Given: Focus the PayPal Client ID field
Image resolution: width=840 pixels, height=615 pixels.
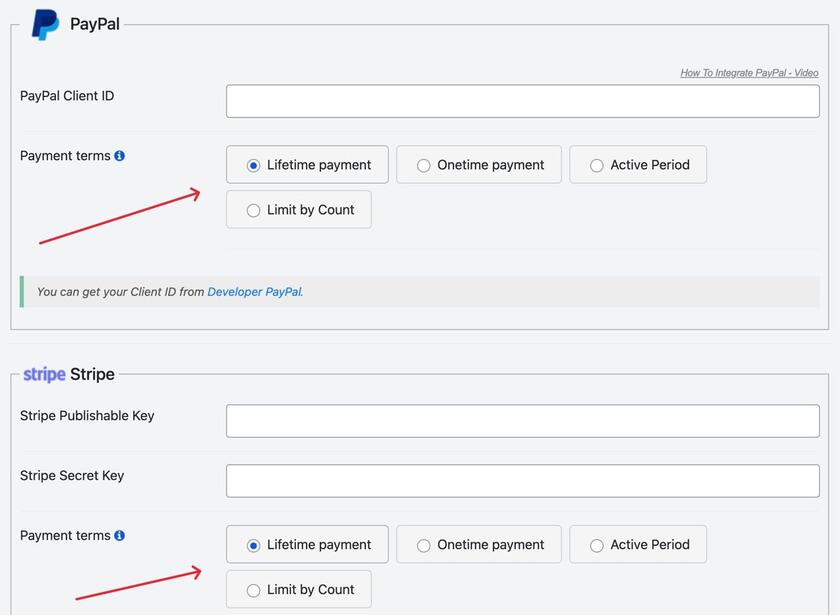Looking at the screenshot, I should [x=522, y=101].
